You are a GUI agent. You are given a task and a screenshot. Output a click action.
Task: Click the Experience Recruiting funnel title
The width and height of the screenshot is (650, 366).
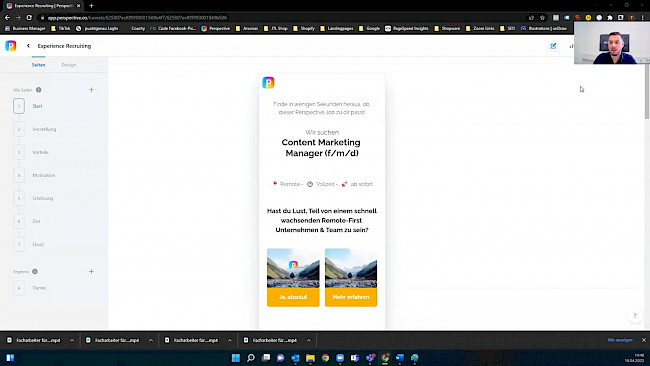(x=64, y=46)
